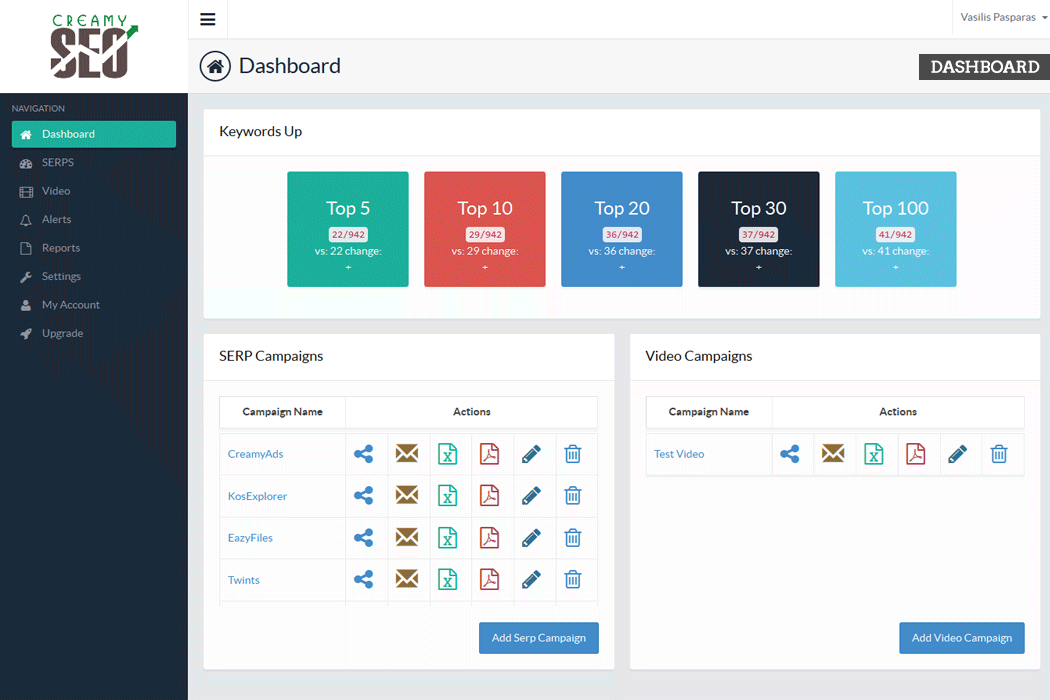The width and height of the screenshot is (1050, 700).
Task: Export EazyFiles campaign to Excel
Action: [447, 538]
